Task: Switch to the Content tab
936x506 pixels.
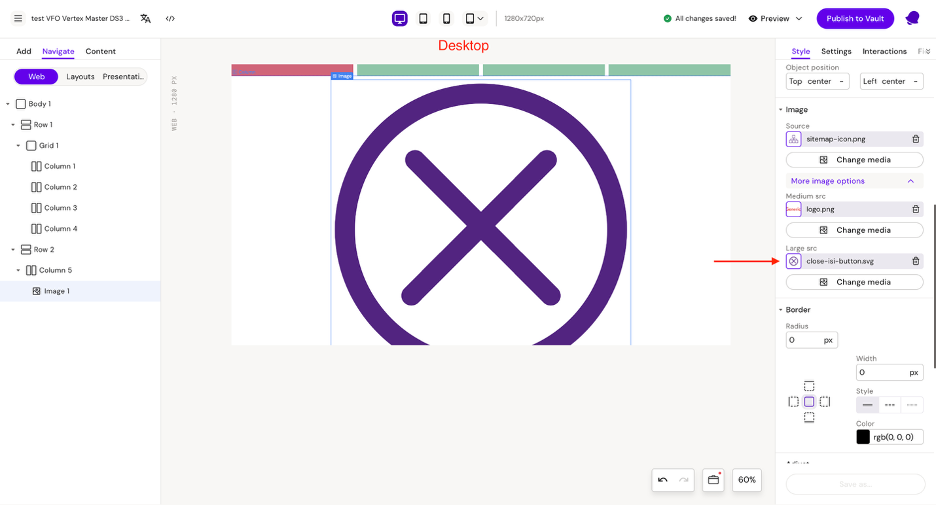Action: click(100, 51)
